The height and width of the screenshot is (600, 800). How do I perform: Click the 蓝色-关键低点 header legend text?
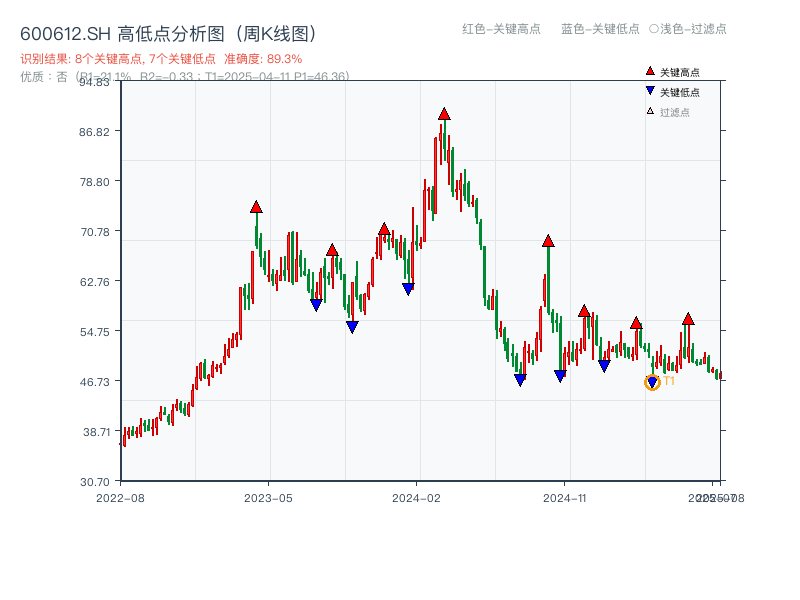600,29
